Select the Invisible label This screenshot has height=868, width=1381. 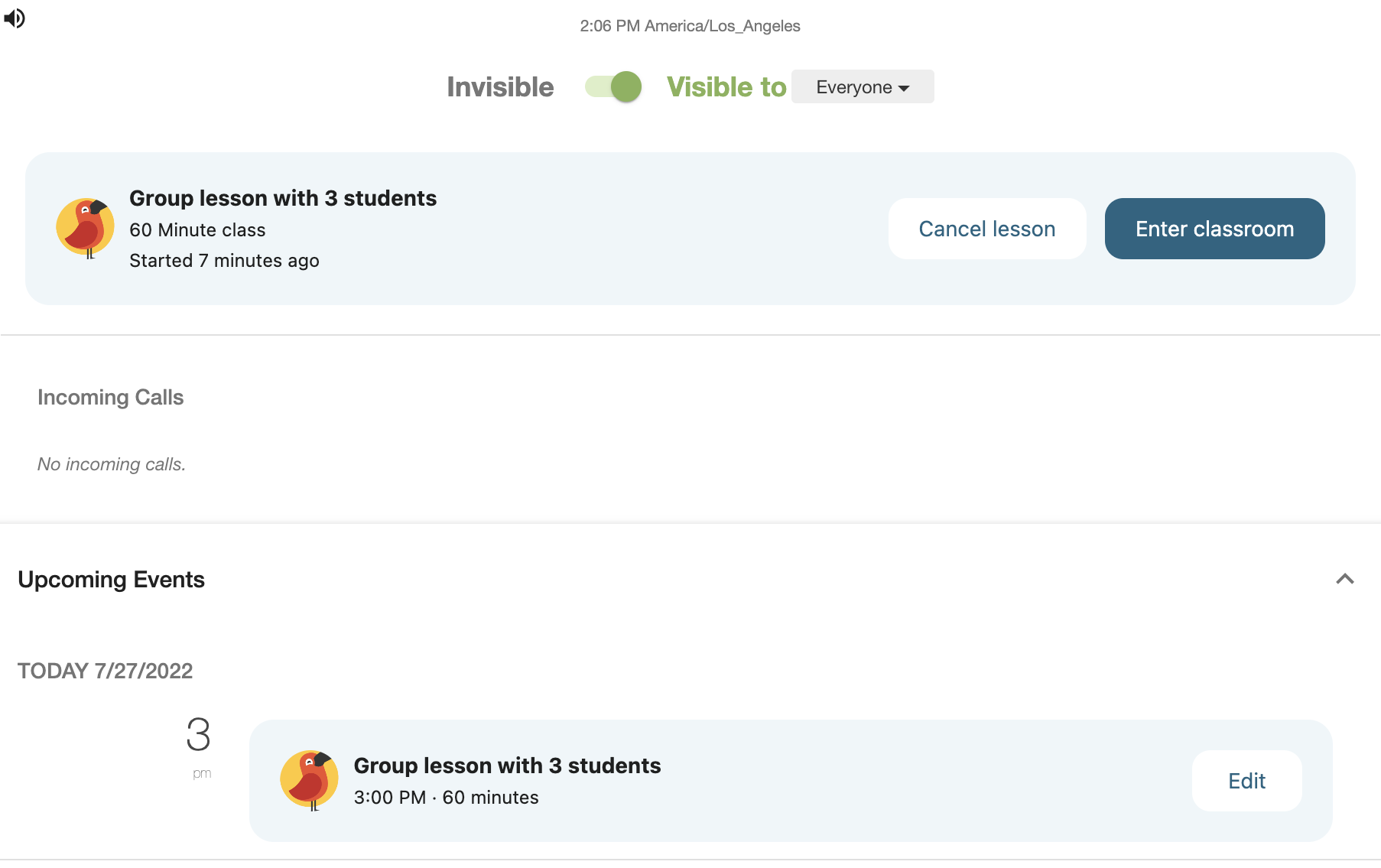coord(500,87)
